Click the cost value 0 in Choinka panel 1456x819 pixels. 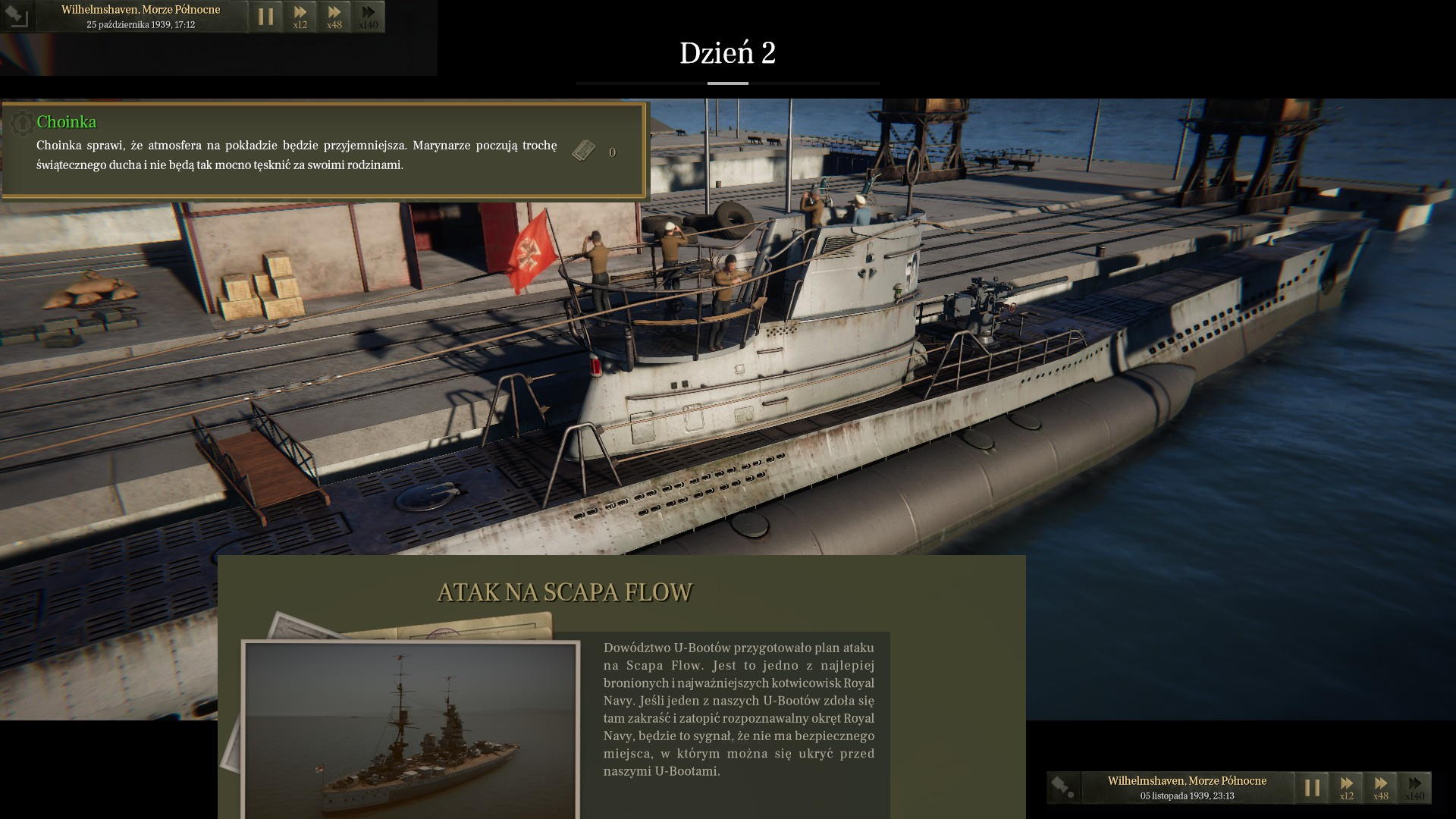point(612,152)
